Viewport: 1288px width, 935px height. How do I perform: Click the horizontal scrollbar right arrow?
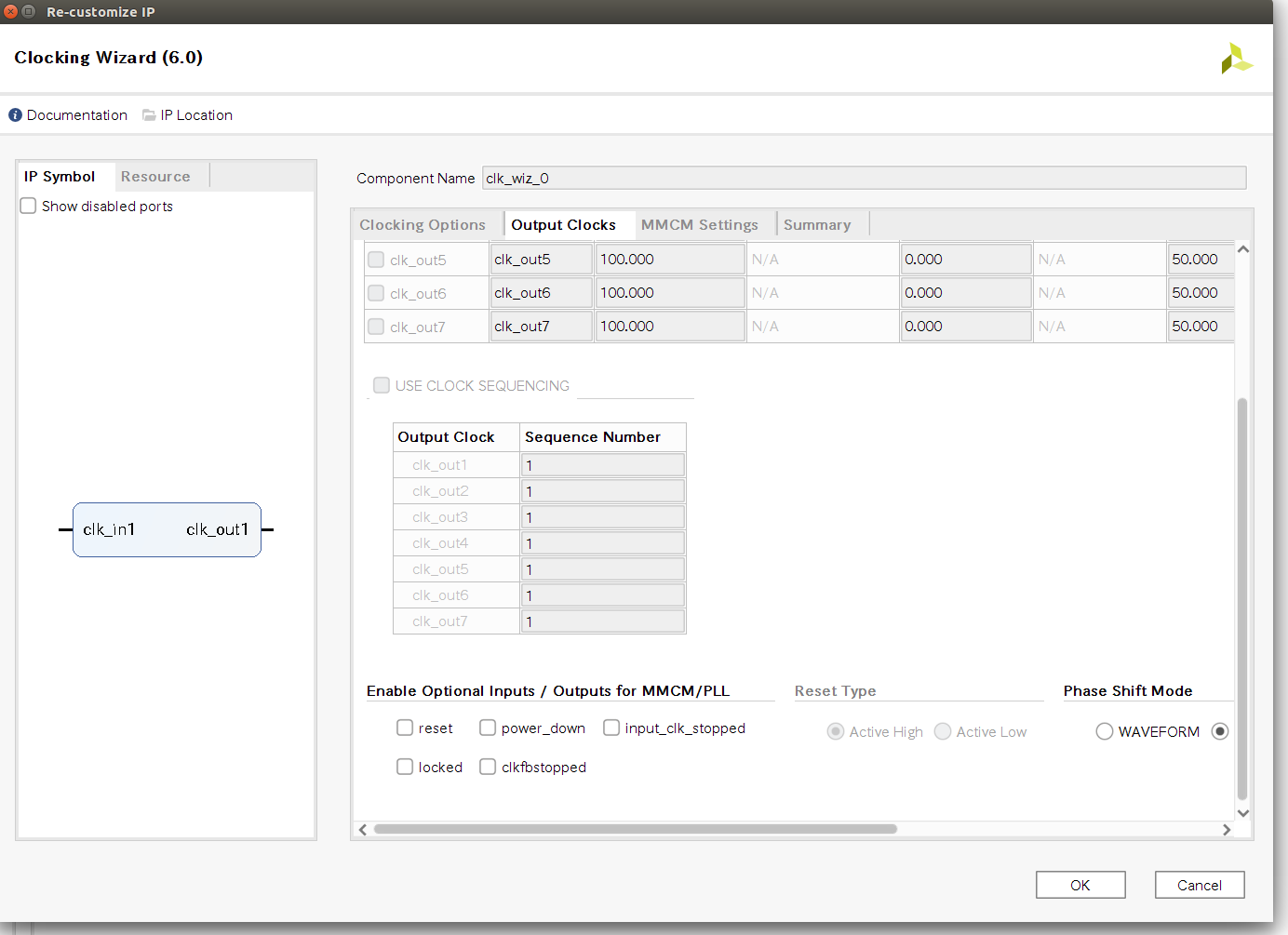point(1227,829)
